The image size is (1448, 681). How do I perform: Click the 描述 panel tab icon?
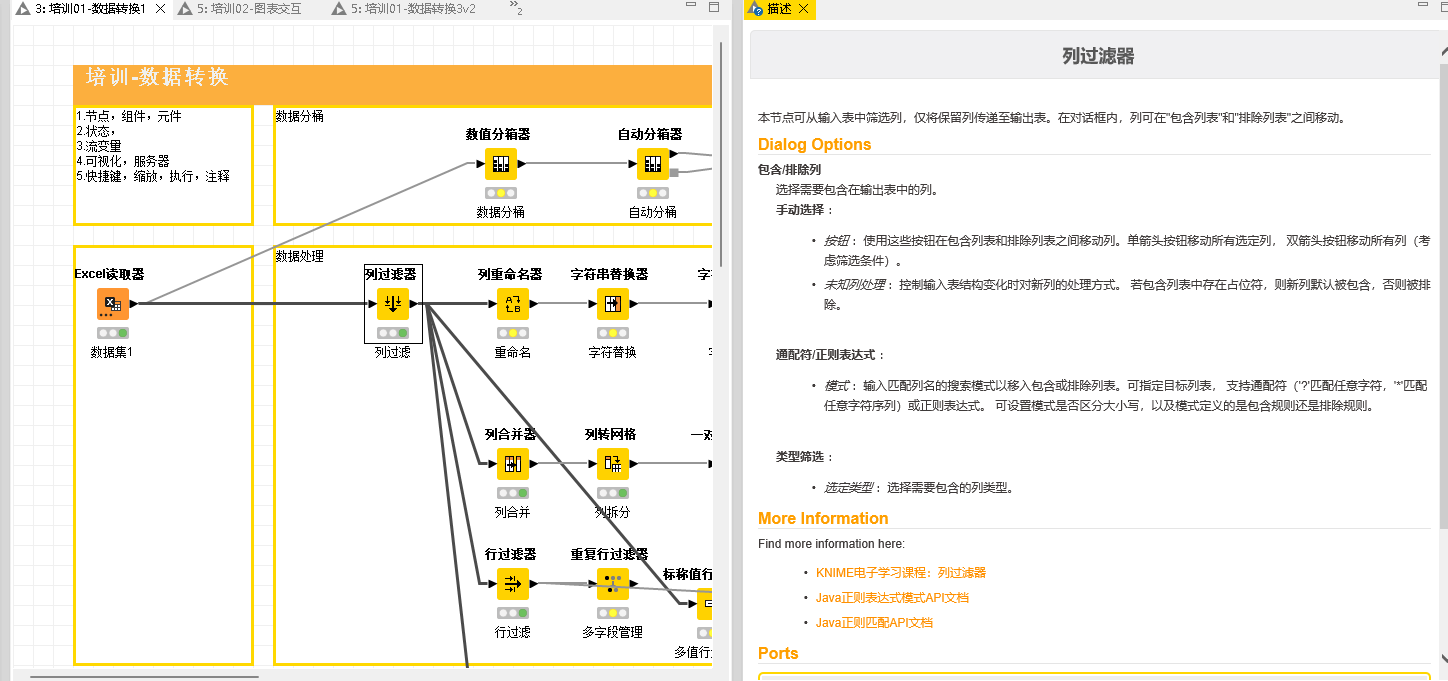coord(755,9)
